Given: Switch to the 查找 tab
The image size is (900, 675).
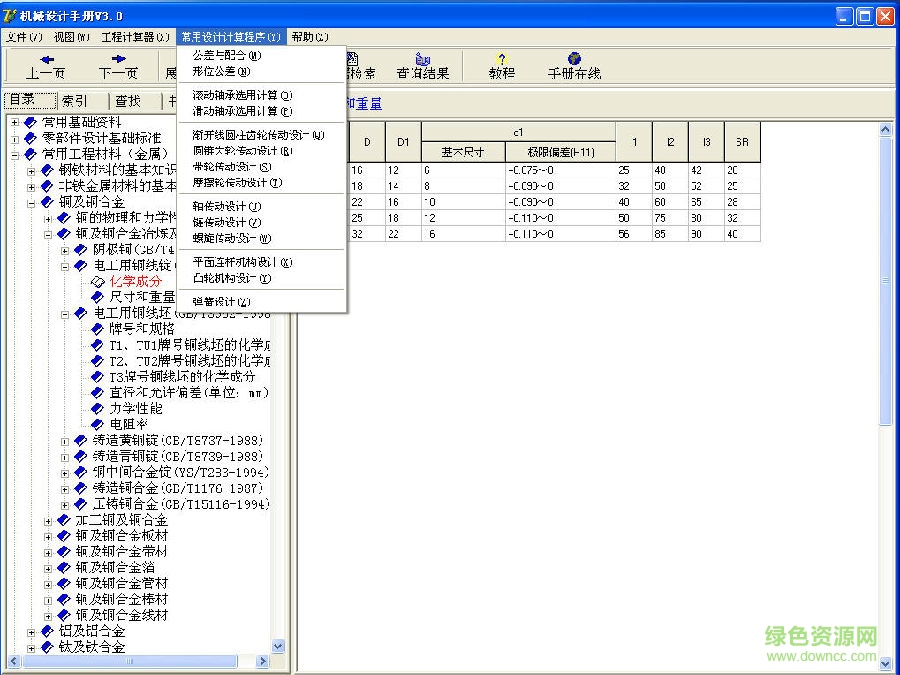Looking at the screenshot, I should [x=127, y=99].
